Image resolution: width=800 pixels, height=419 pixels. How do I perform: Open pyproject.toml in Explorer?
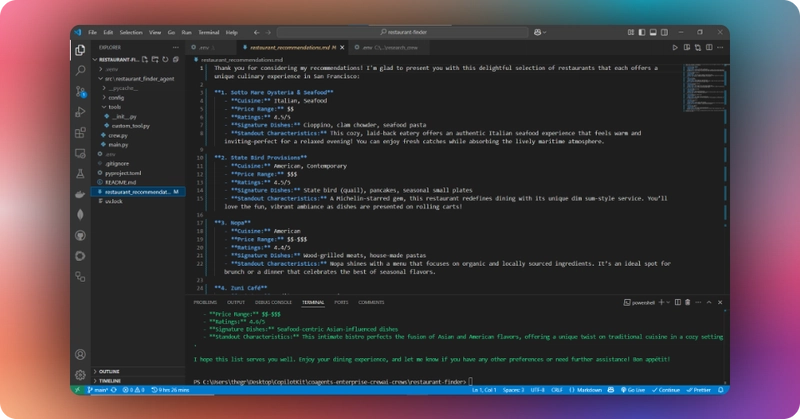[123, 173]
